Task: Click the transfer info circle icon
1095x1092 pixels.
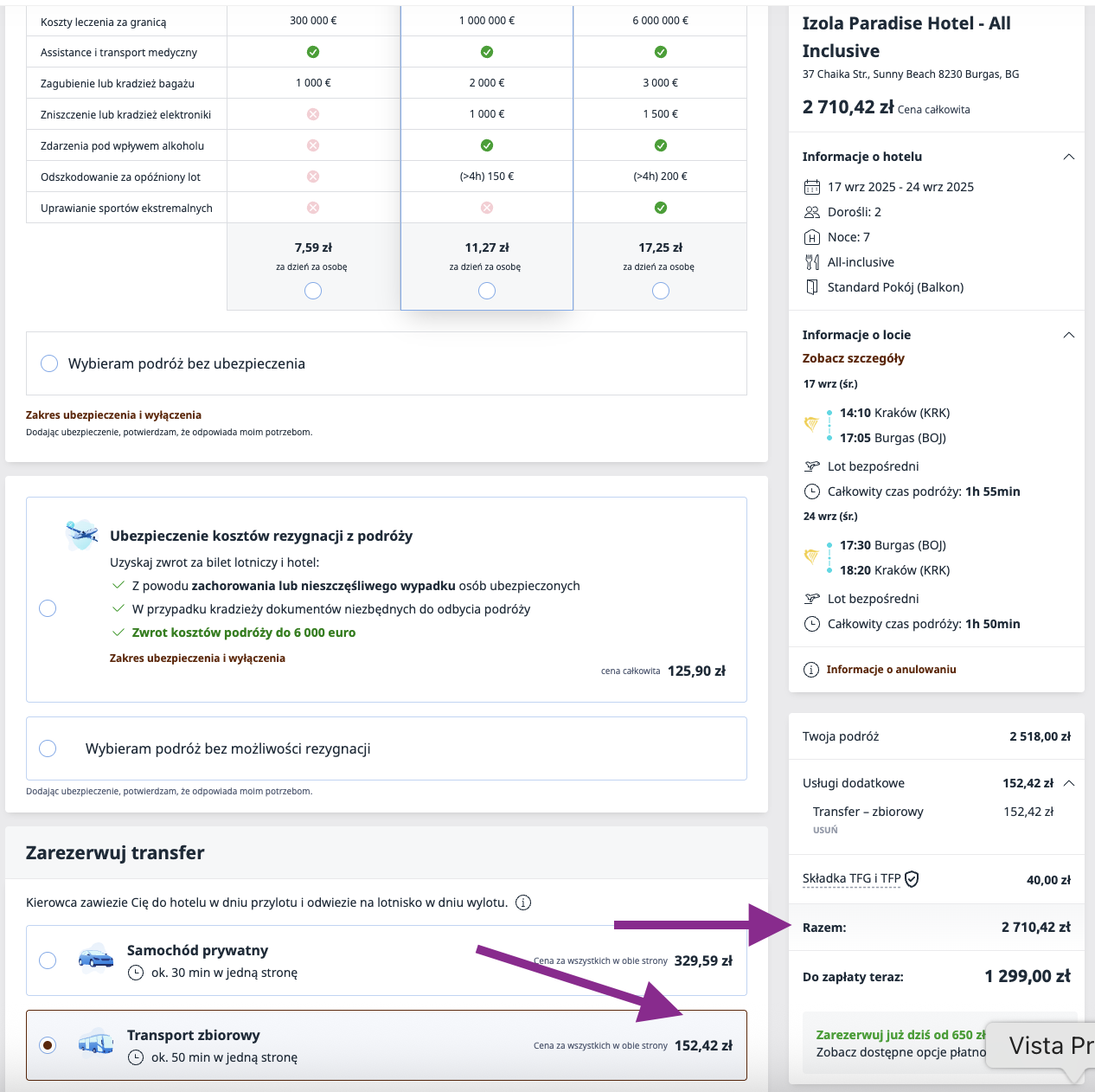Action: click(523, 903)
